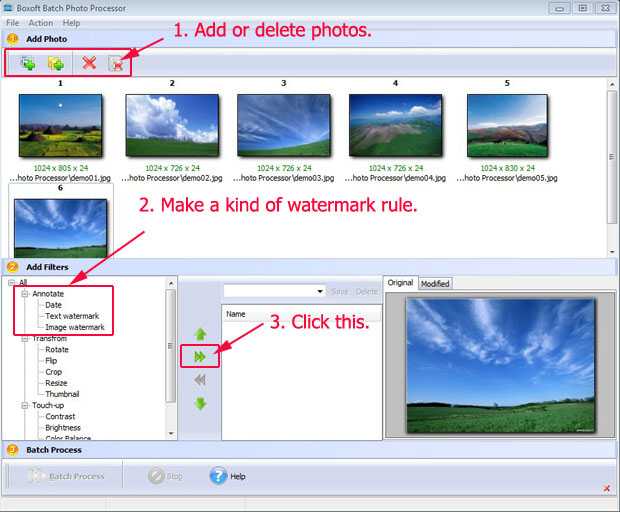Select the Contrast filter
620x512 pixels.
[60, 416]
